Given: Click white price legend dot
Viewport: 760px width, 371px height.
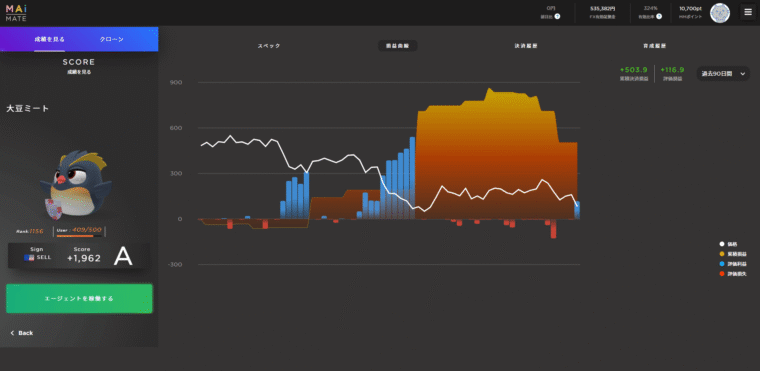Looking at the screenshot, I should coord(722,244).
